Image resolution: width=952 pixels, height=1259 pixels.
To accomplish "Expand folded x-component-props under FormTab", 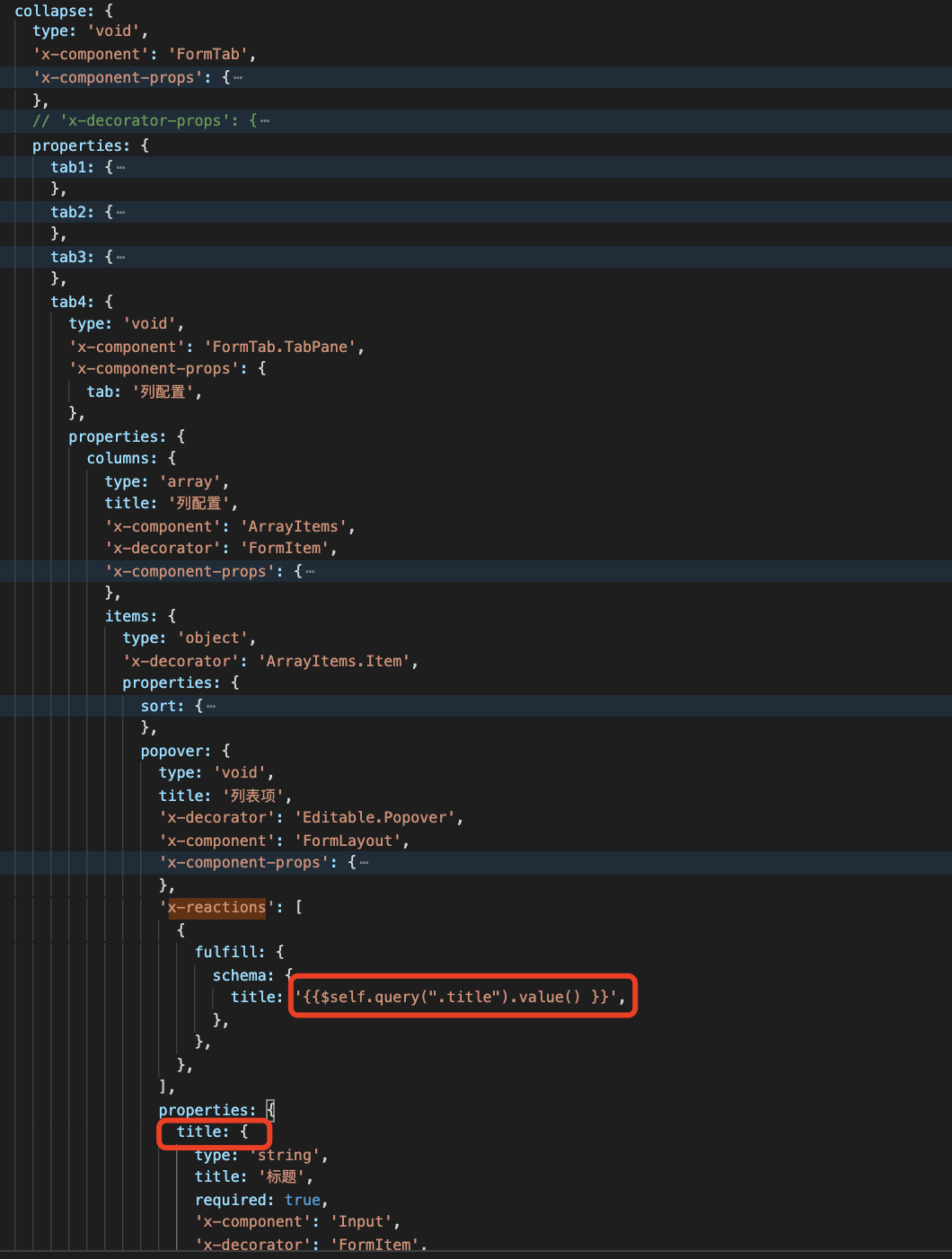I will [x=238, y=78].
